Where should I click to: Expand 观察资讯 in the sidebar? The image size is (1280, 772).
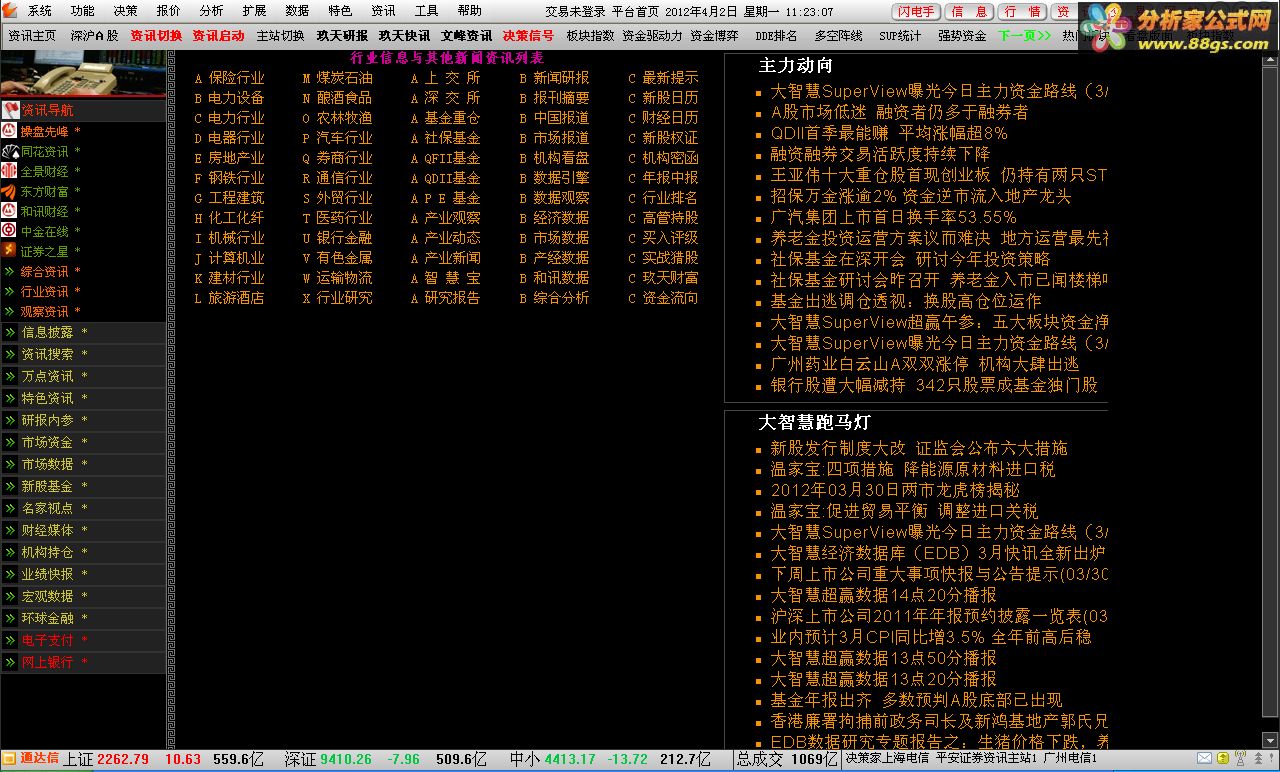tap(10, 311)
